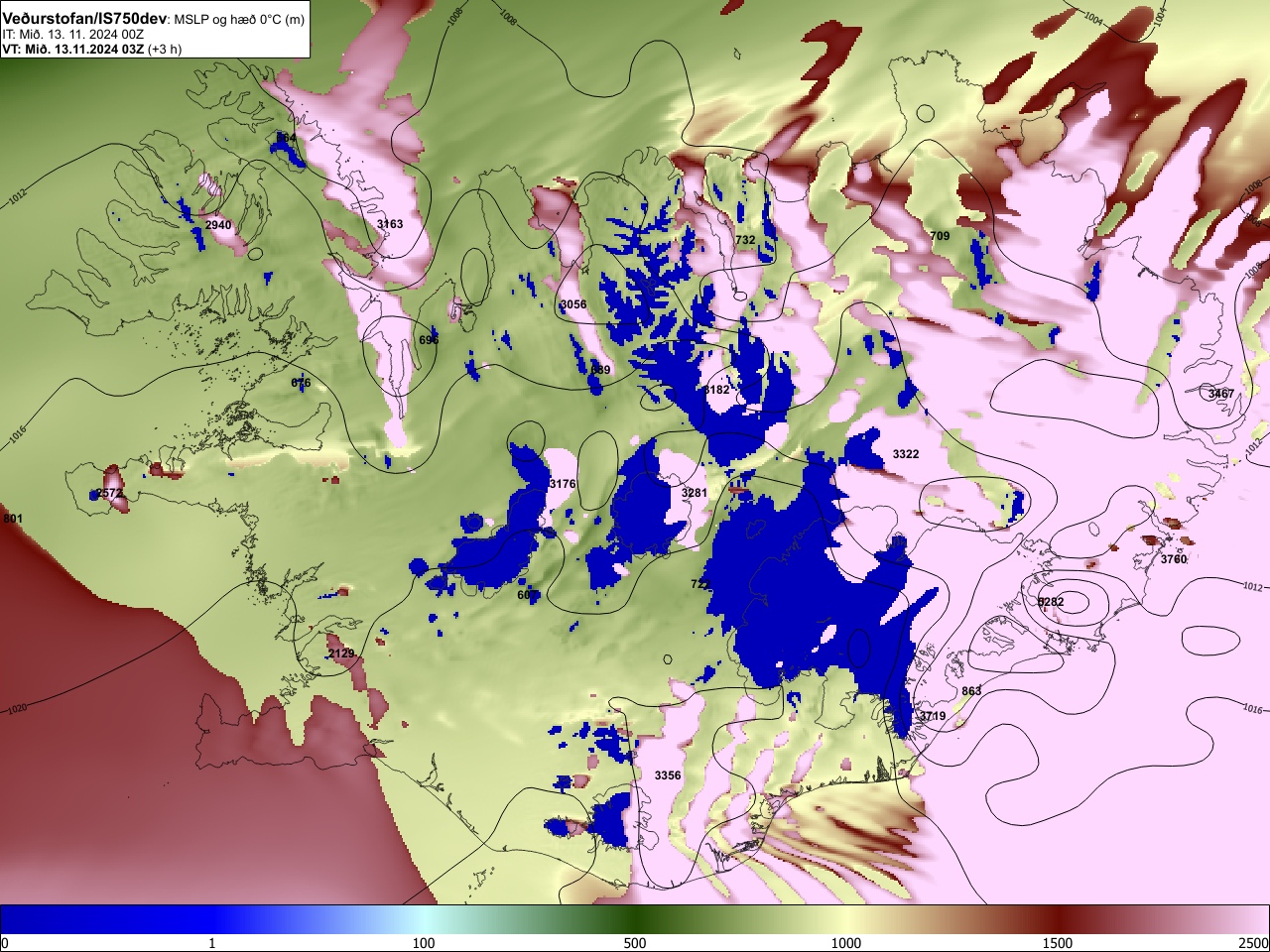Click the 1020 isobar label
Image resolution: width=1270 pixels, height=952 pixels.
coord(17,709)
